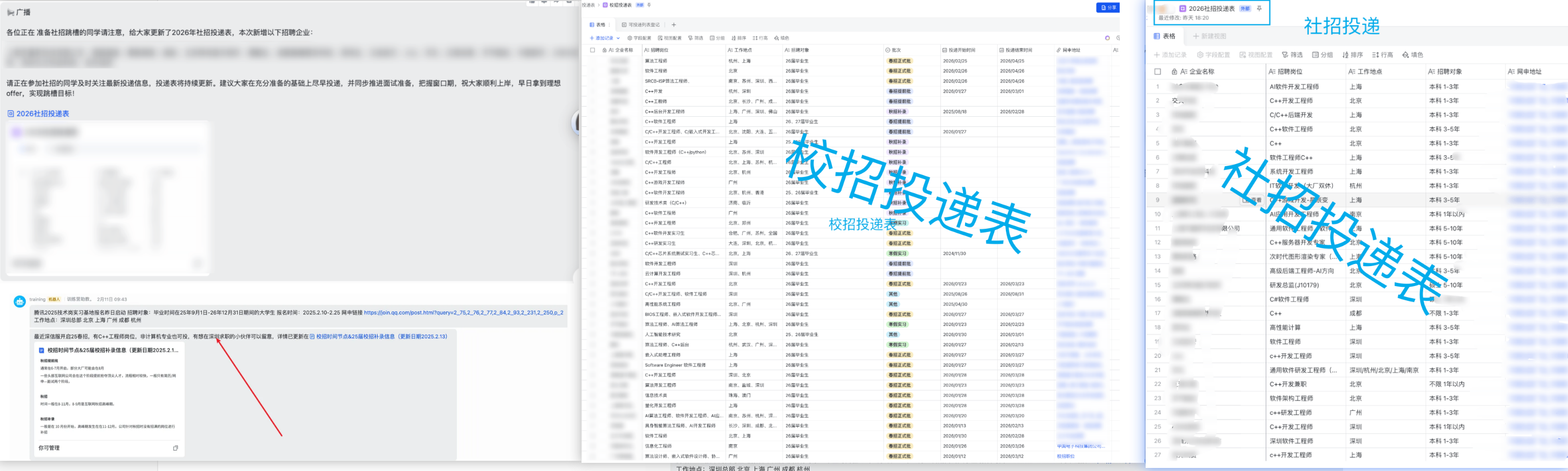Screen dimensions: 1568x471
Task: Open the 校招时间节点&25届校招补录信息 inline link
Action: 378,336
